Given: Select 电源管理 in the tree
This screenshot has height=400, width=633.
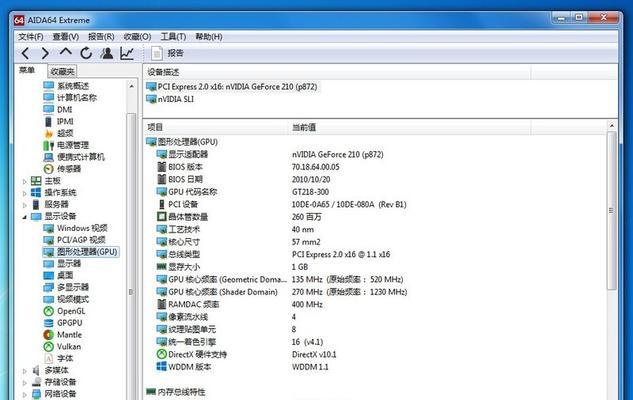Looking at the screenshot, I should click(x=66, y=145).
